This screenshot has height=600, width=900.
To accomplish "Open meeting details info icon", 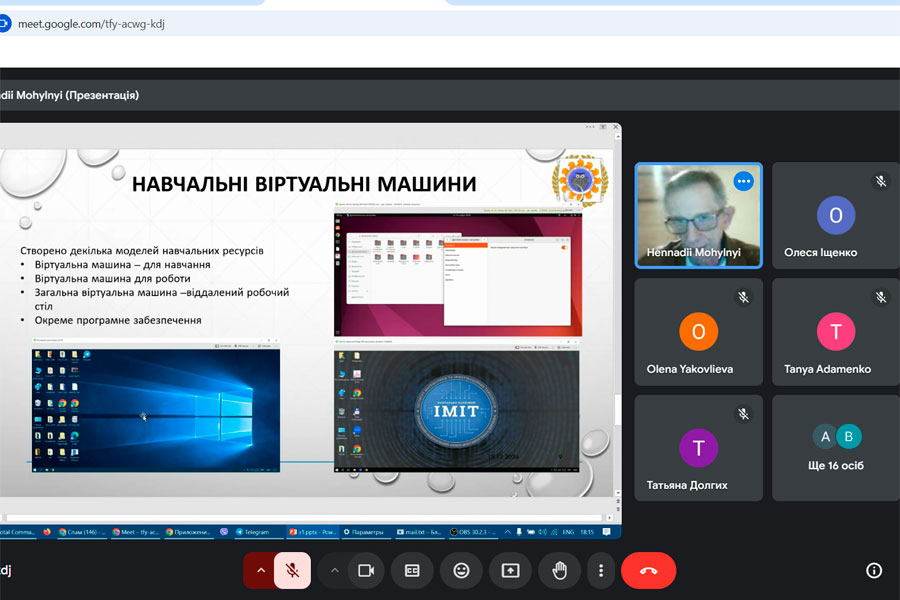I will click(x=874, y=570).
